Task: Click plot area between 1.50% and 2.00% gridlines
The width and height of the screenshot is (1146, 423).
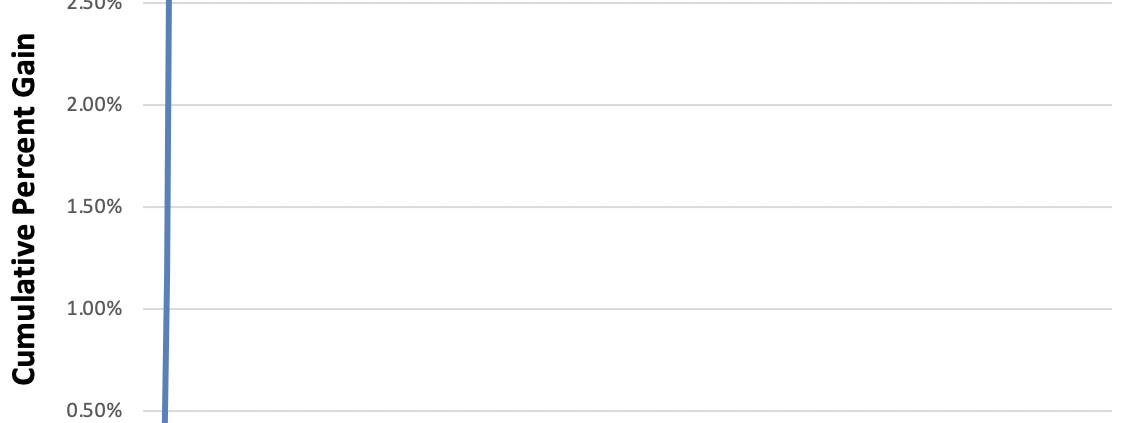Action: 640,156
